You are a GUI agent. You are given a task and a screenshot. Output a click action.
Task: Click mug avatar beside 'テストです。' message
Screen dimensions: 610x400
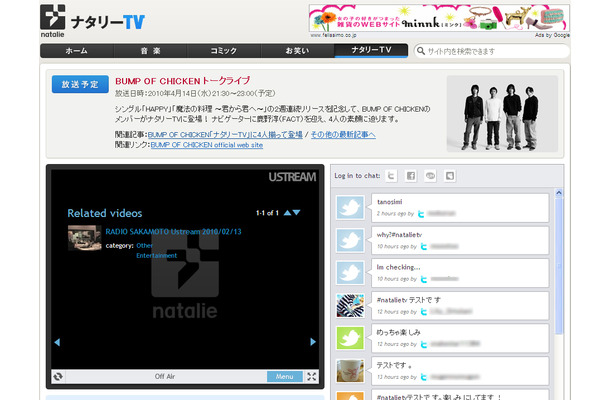point(350,370)
